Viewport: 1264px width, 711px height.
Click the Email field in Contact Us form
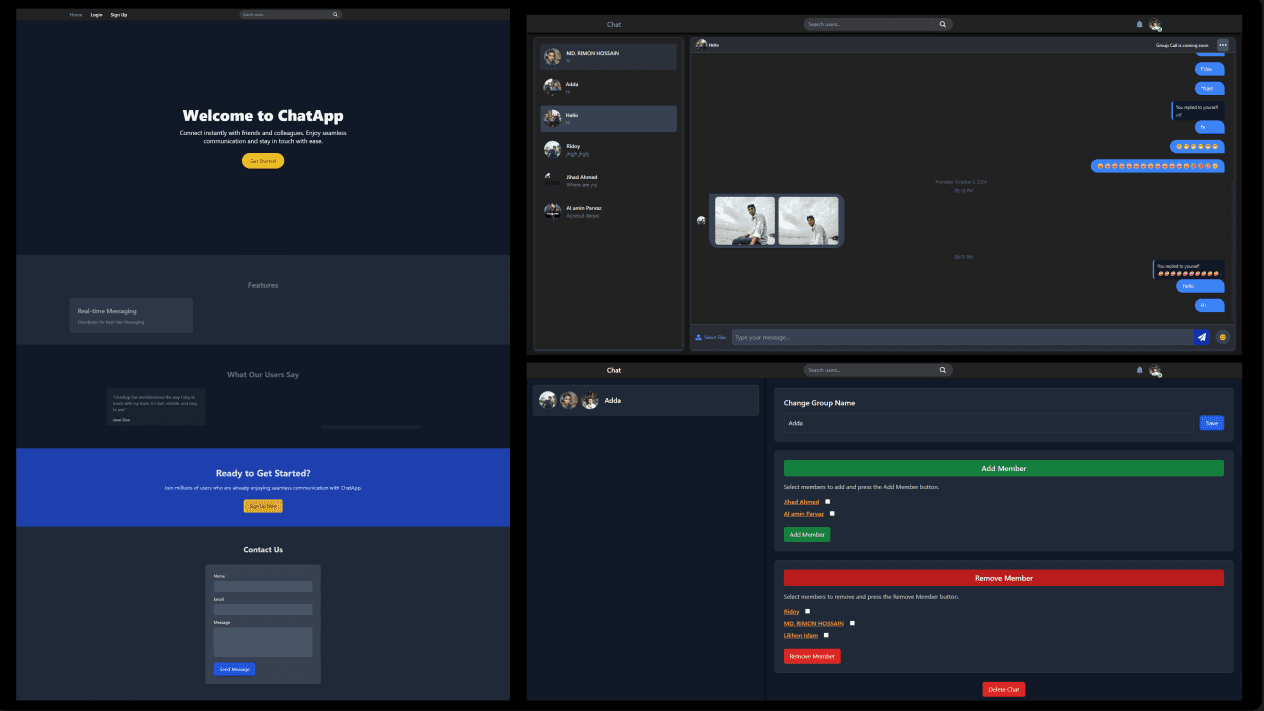pos(263,609)
